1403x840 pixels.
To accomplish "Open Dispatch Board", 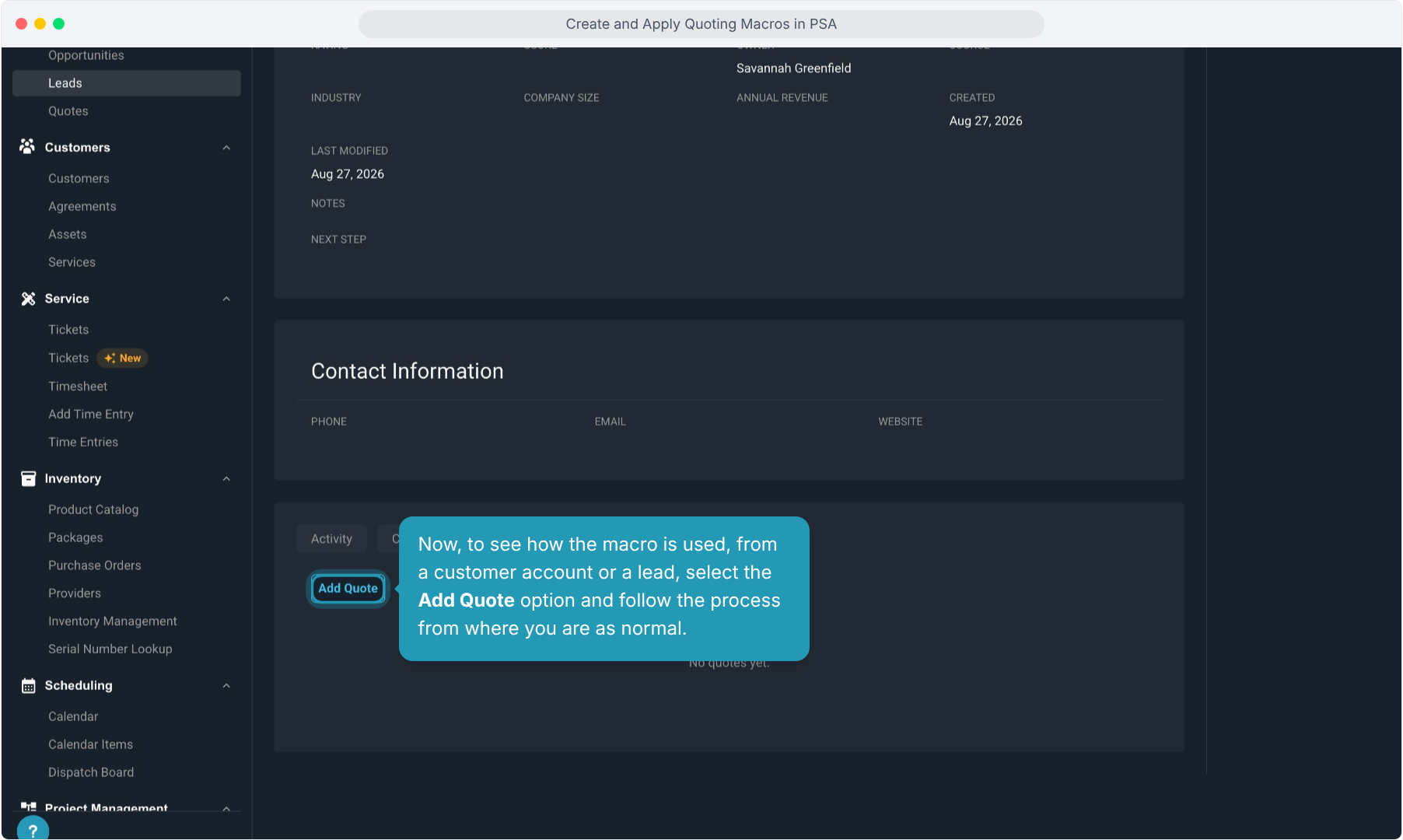I will point(91,772).
